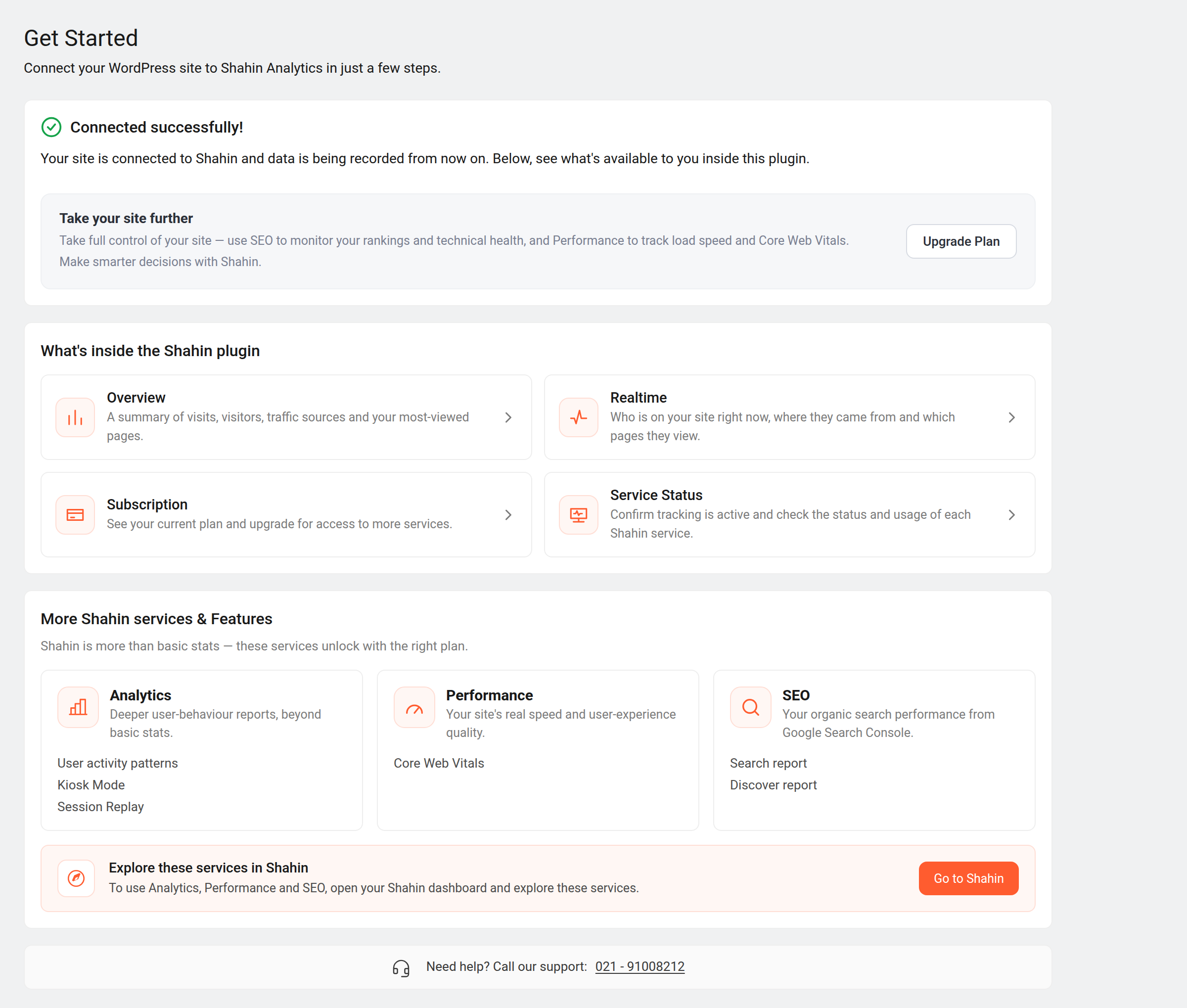
Task: Click the Search report item
Action: pyautogui.click(x=768, y=764)
